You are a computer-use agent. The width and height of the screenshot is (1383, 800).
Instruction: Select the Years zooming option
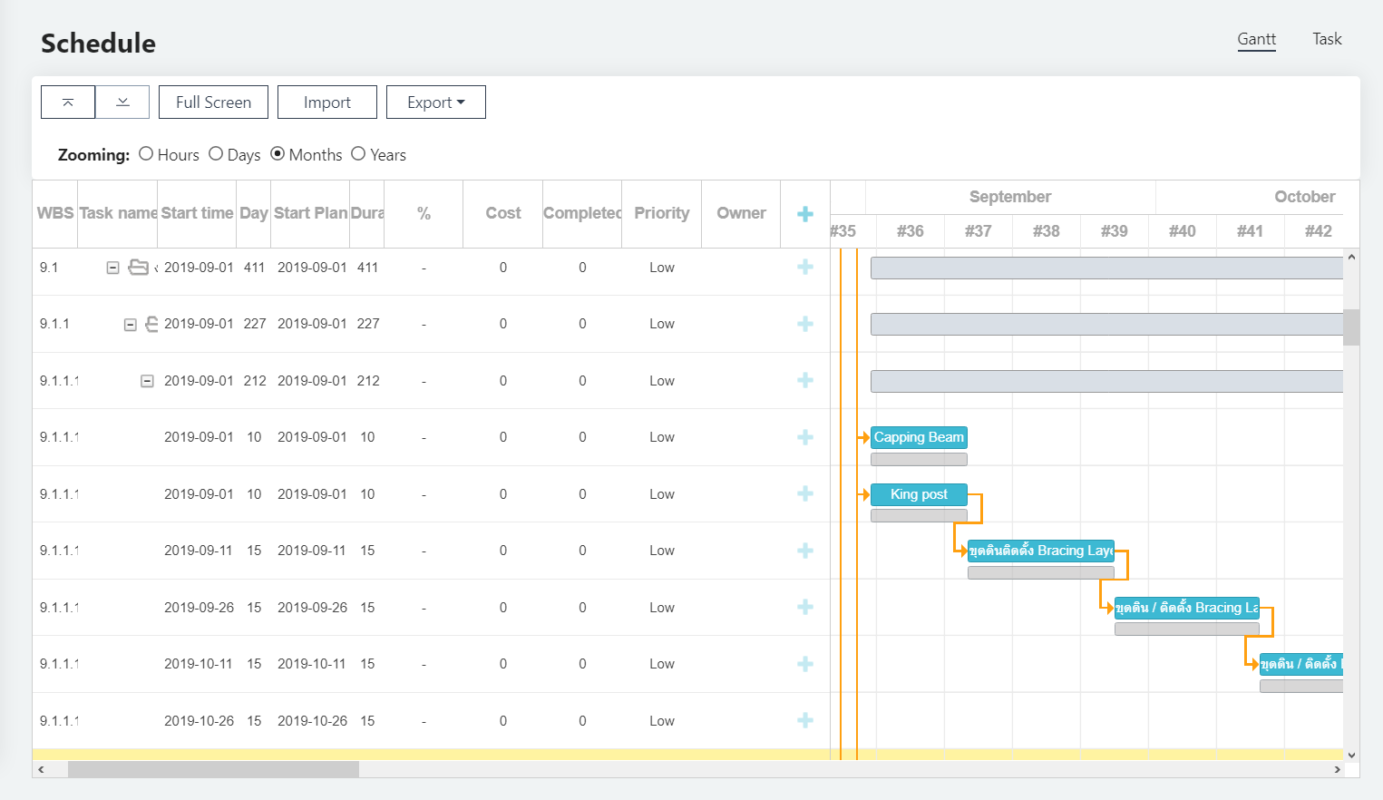(358, 154)
